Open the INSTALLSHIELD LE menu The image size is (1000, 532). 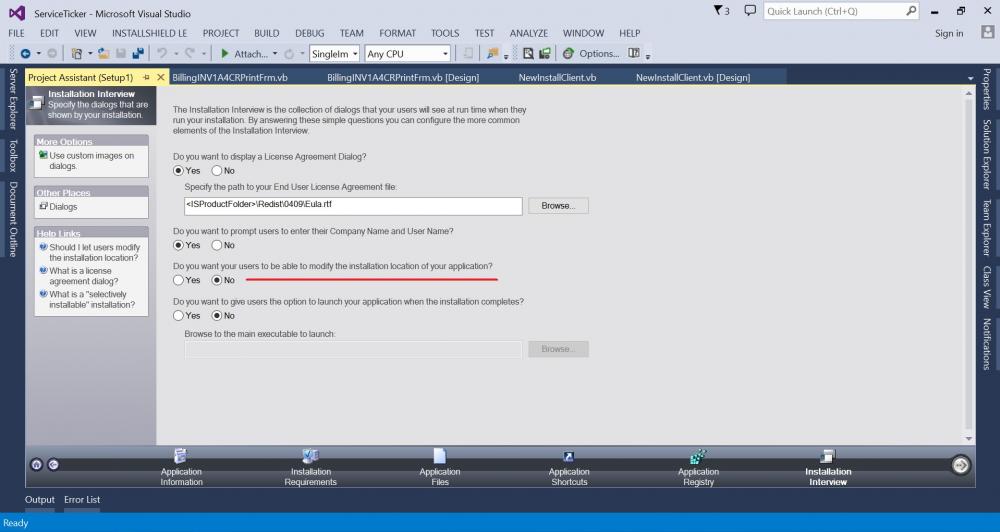point(149,33)
